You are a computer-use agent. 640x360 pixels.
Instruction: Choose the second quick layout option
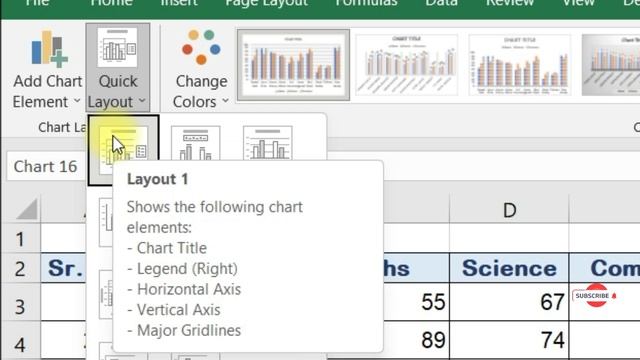click(196, 144)
